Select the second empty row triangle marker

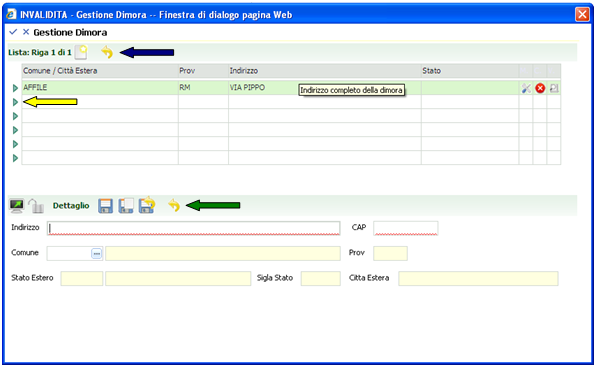15,116
